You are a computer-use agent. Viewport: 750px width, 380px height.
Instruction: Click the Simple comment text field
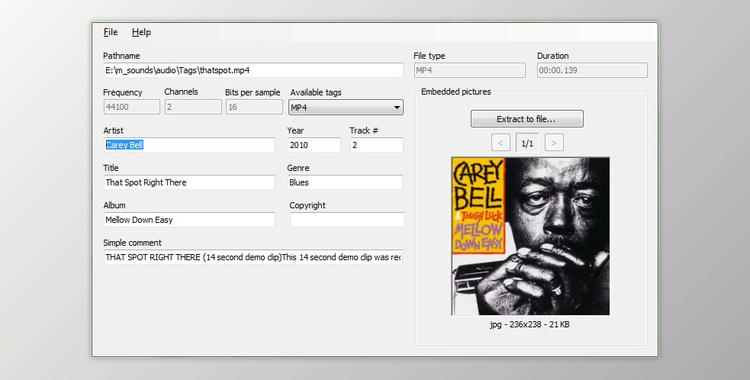(x=253, y=257)
